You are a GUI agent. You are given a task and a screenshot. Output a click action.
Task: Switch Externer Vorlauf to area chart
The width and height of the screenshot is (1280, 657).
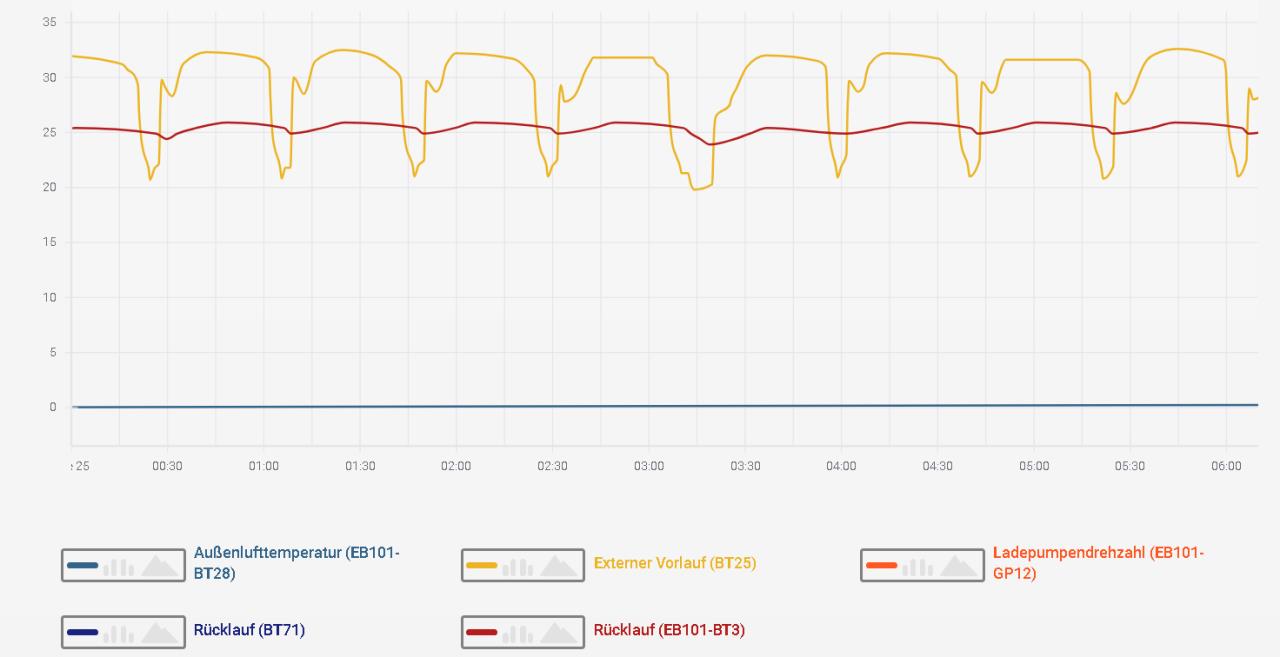pos(560,567)
